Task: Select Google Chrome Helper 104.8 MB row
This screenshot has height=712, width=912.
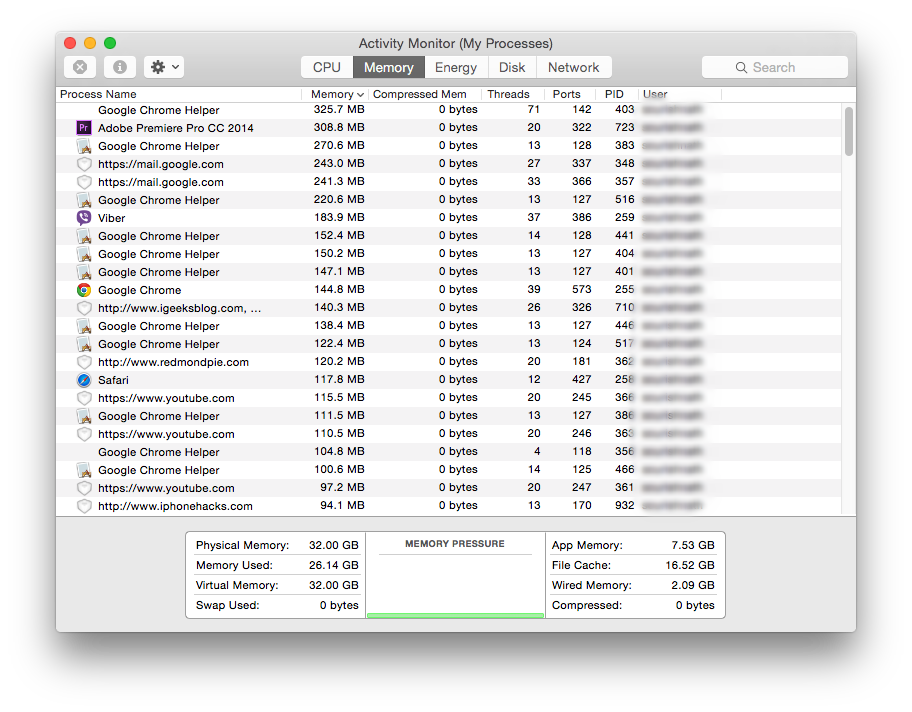Action: 448,452
